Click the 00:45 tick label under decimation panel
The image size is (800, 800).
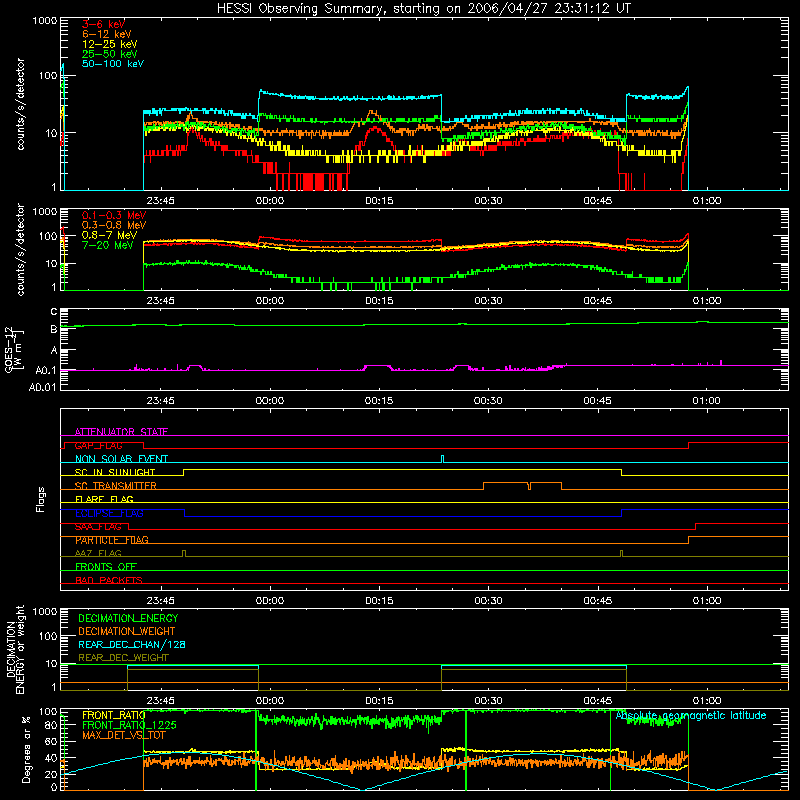[x=597, y=701]
